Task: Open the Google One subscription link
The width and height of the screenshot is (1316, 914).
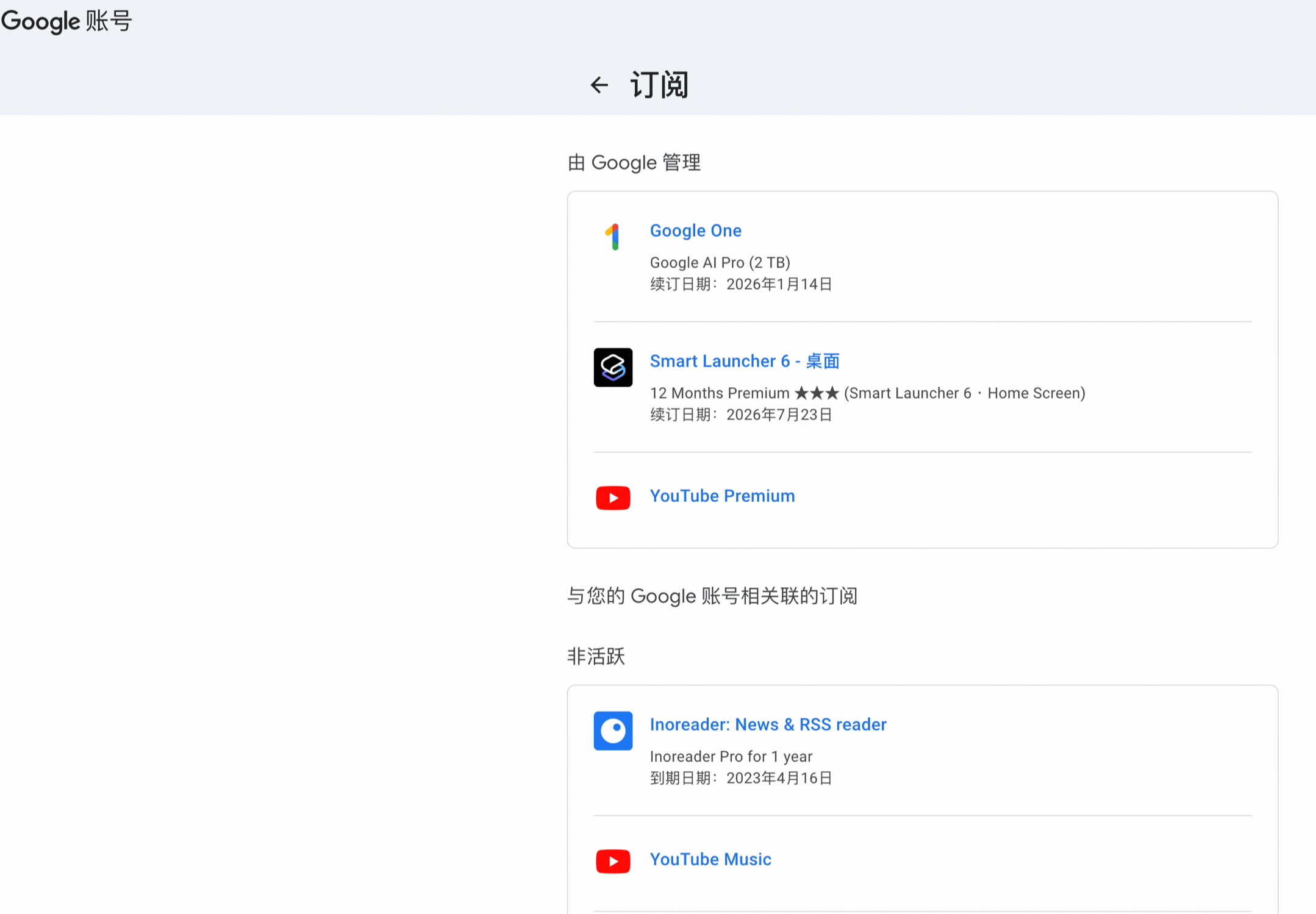Action: click(695, 230)
